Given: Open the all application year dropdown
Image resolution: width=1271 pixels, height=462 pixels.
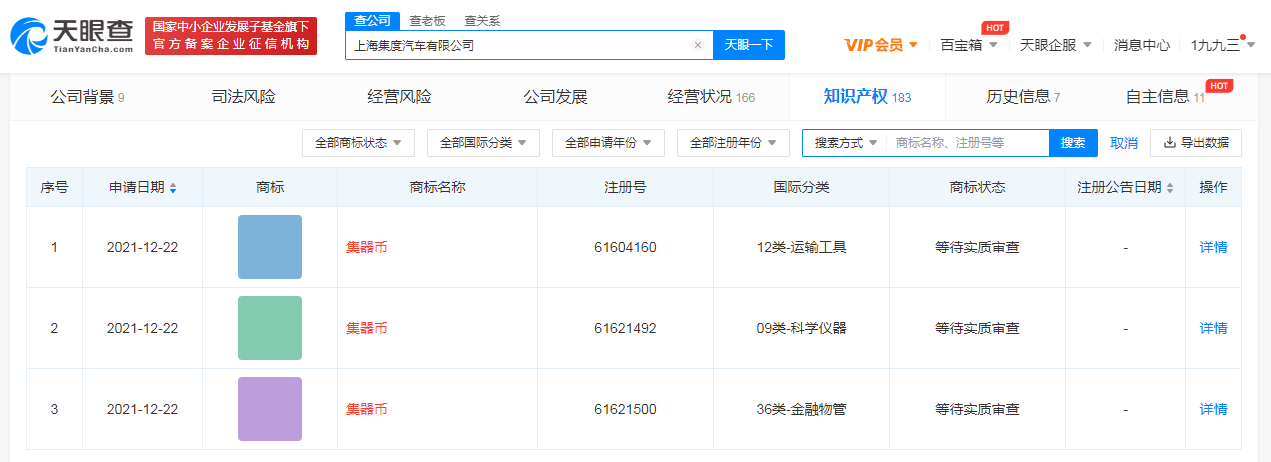Looking at the screenshot, I should click(608, 143).
